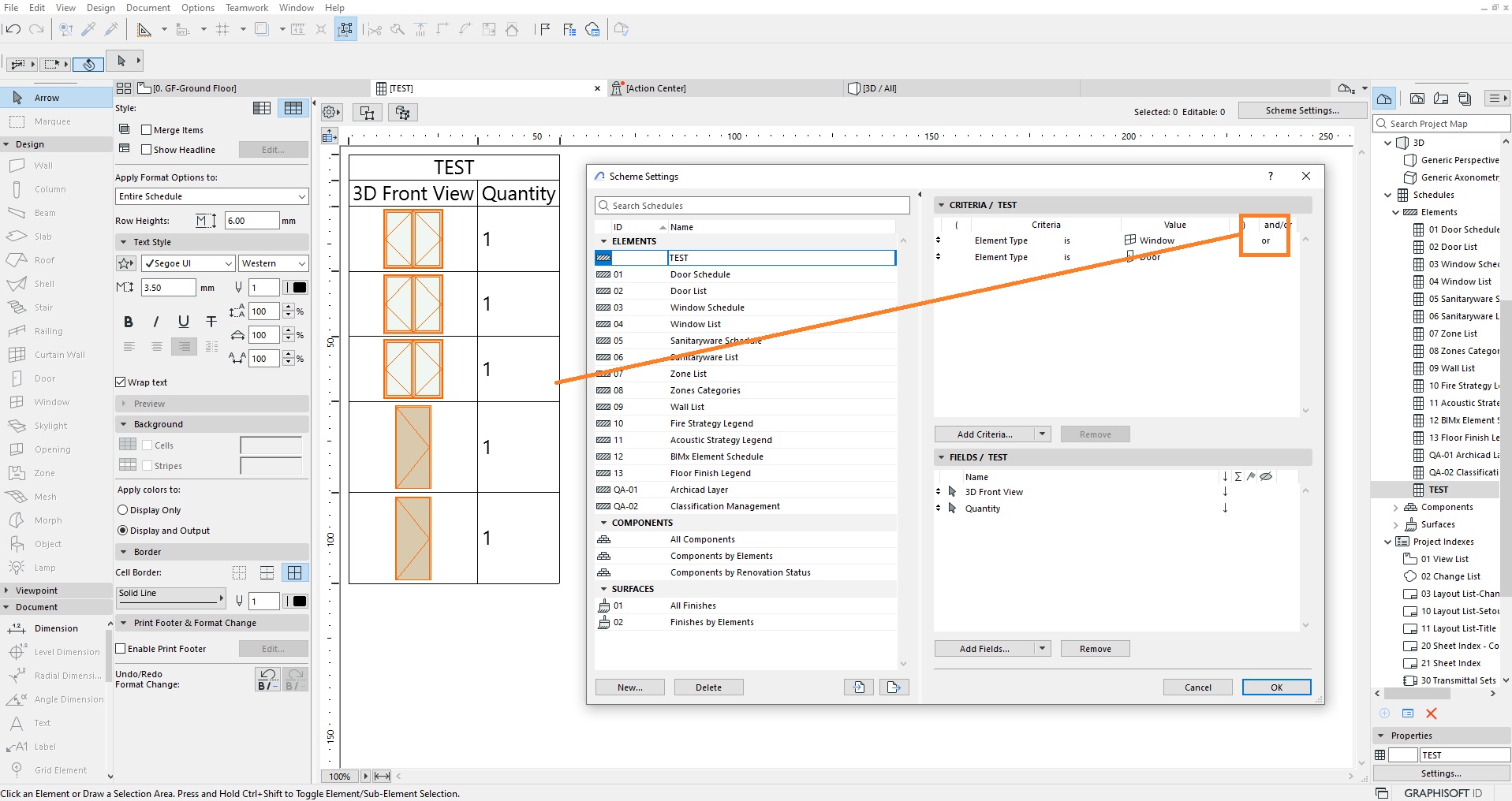Screen dimensions: 1512x801
Task: Select the Display Only radio button
Action: click(123, 510)
